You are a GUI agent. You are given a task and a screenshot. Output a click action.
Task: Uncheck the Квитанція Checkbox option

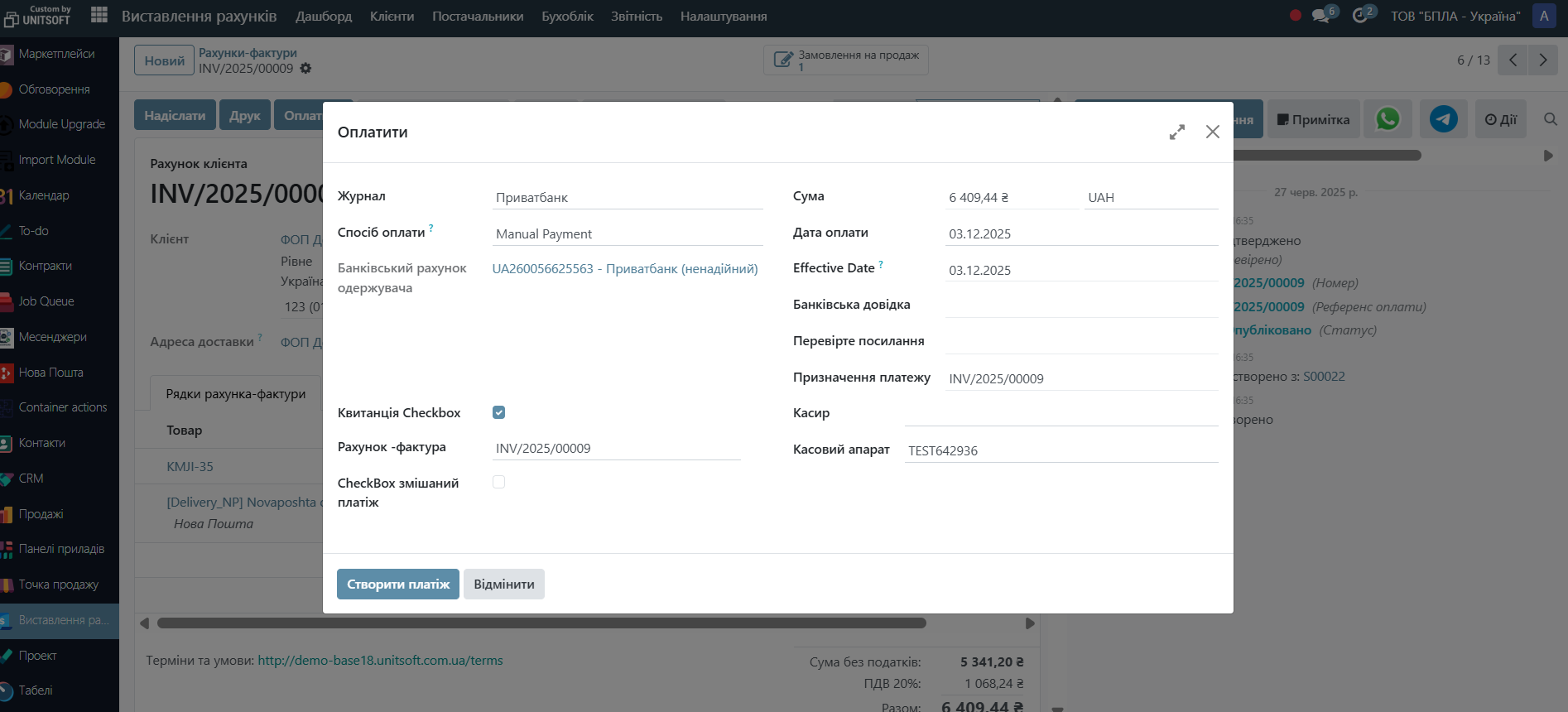pyautogui.click(x=498, y=412)
